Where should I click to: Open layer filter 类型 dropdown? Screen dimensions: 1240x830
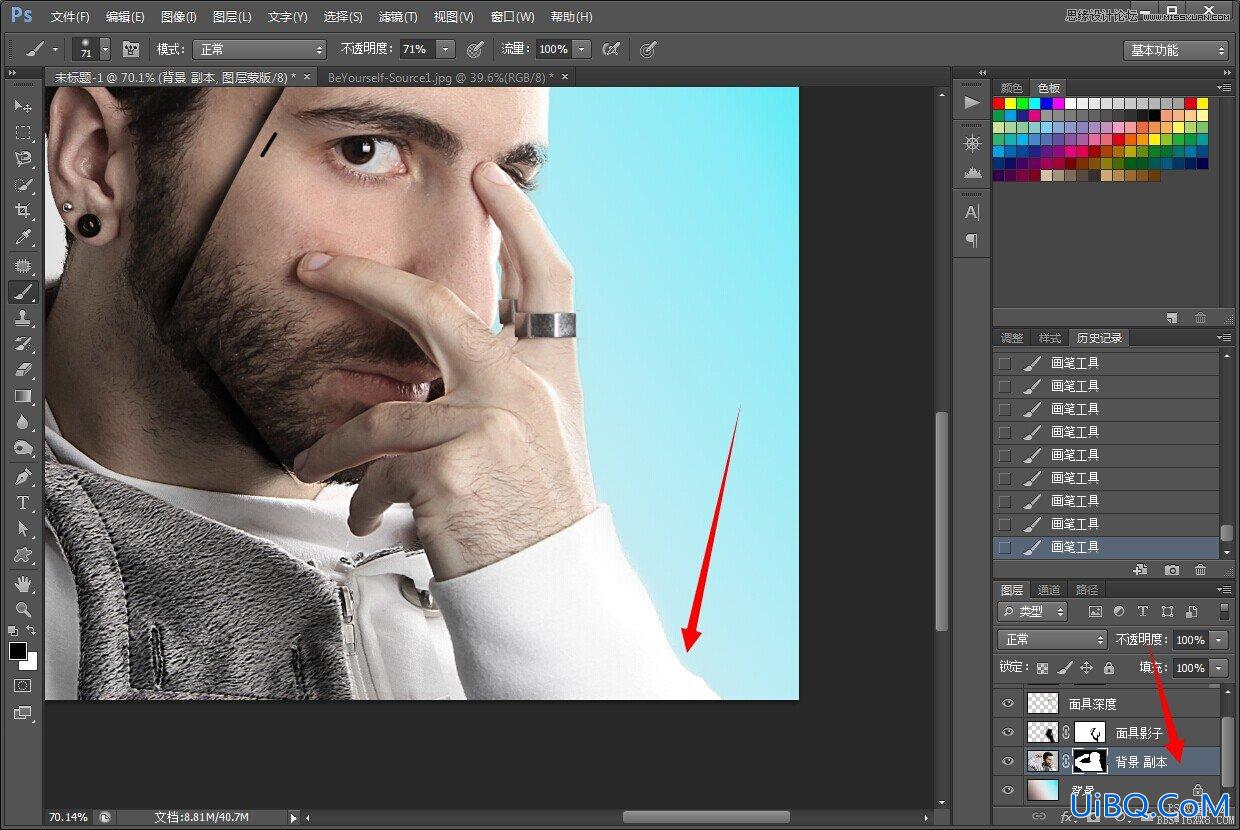coord(1032,611)
